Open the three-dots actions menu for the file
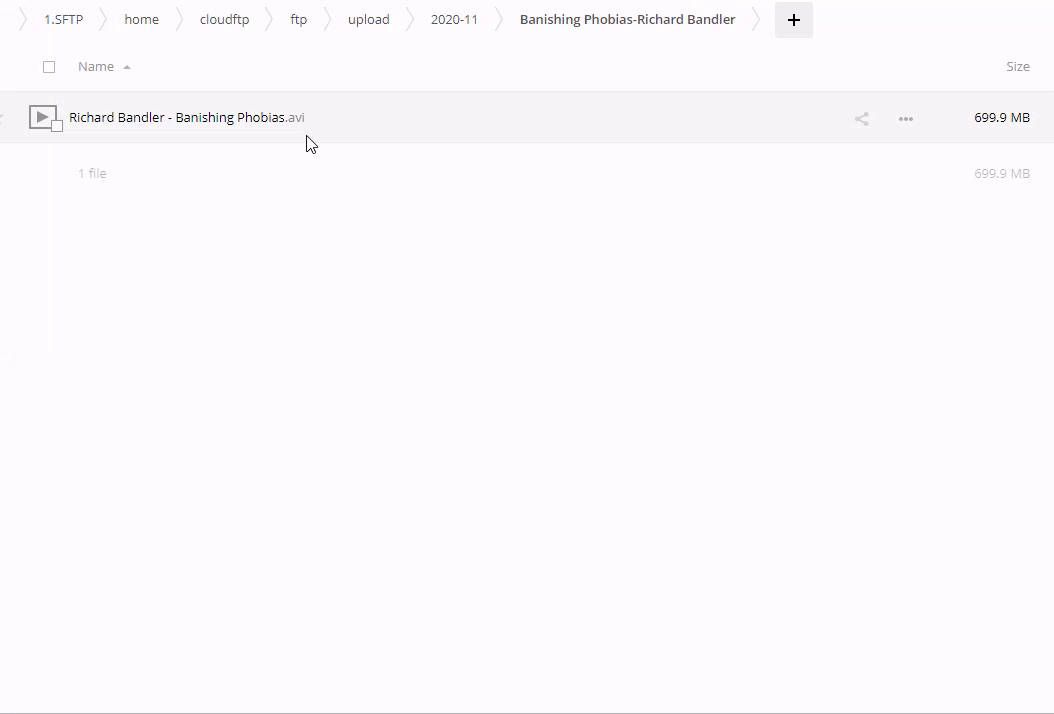 905,118
